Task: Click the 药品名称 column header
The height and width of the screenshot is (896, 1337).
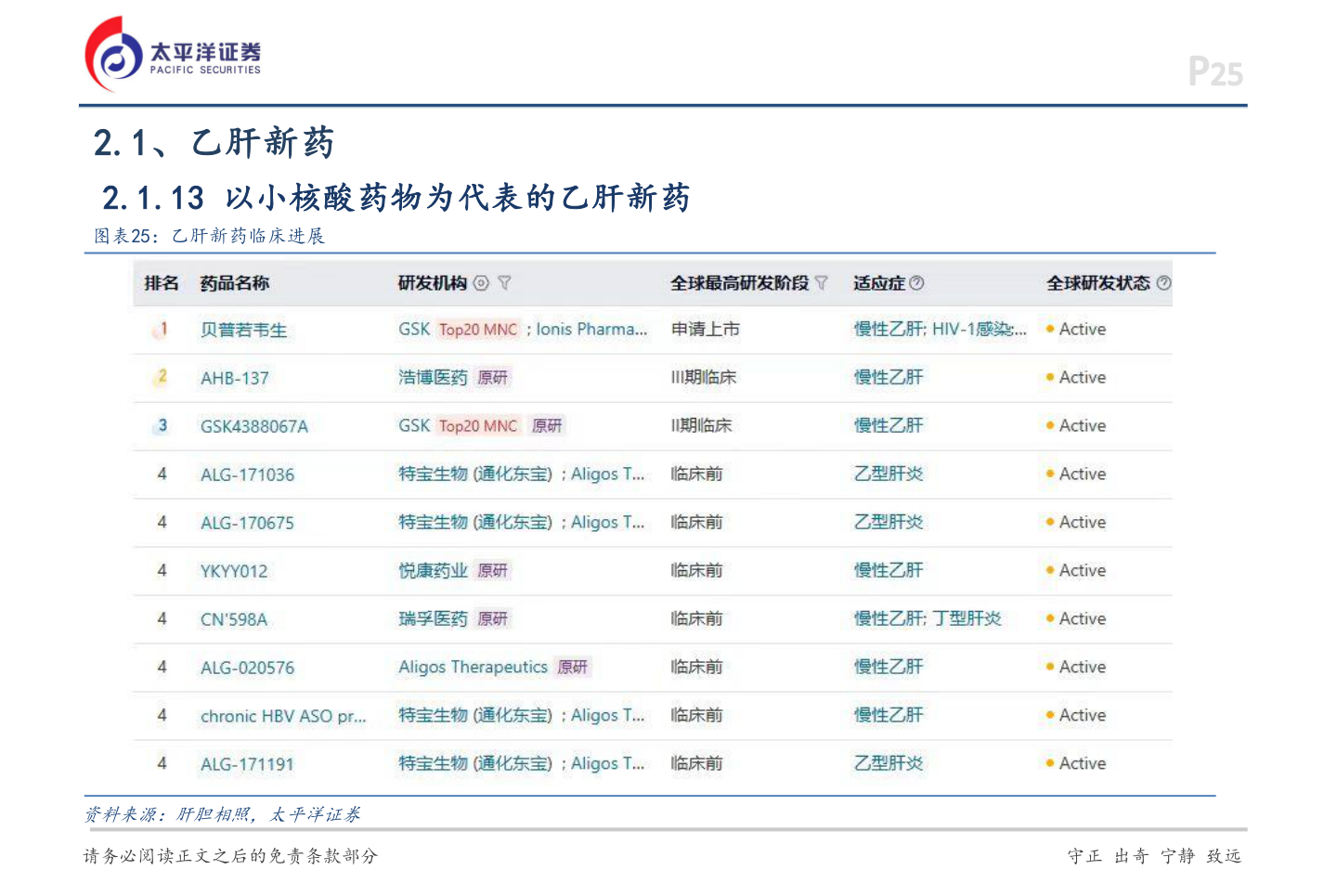Action: [x=235, y=283]
